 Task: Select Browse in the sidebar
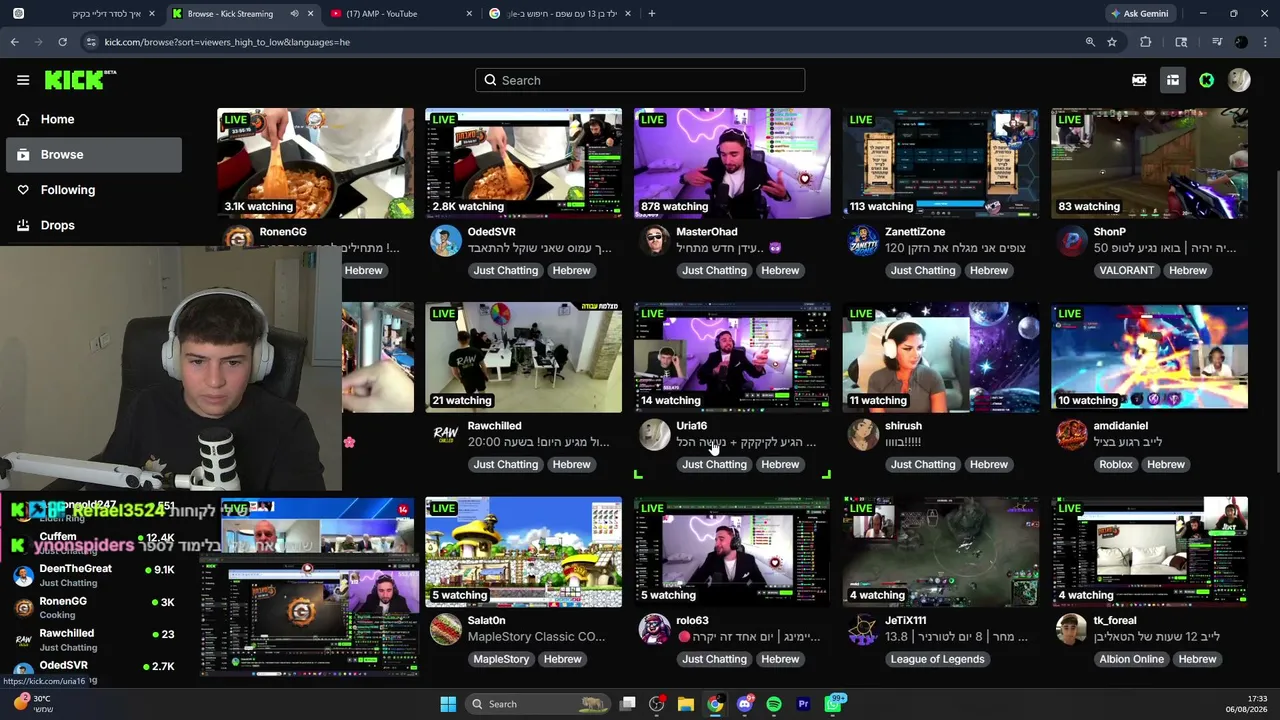(x=93, y=155)
